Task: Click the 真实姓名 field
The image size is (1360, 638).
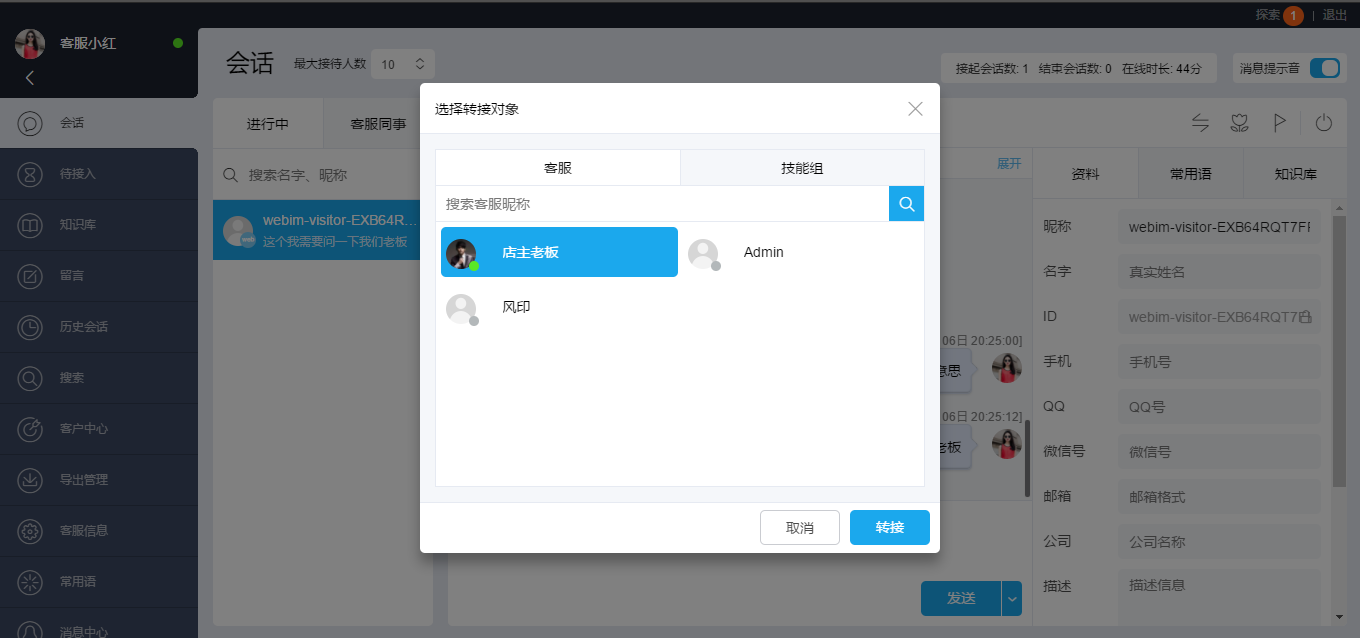Action: pos(1219,272)
